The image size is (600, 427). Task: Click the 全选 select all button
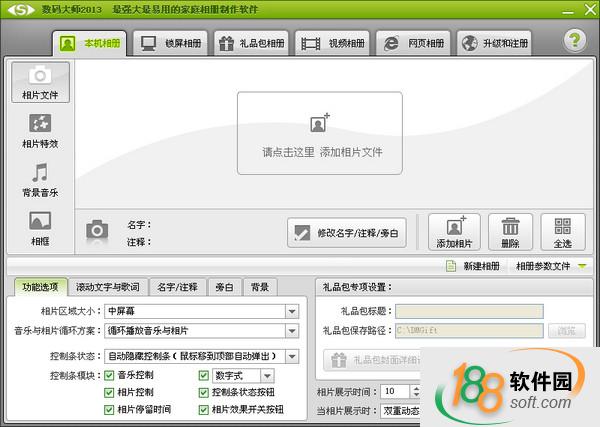(563, 231)
